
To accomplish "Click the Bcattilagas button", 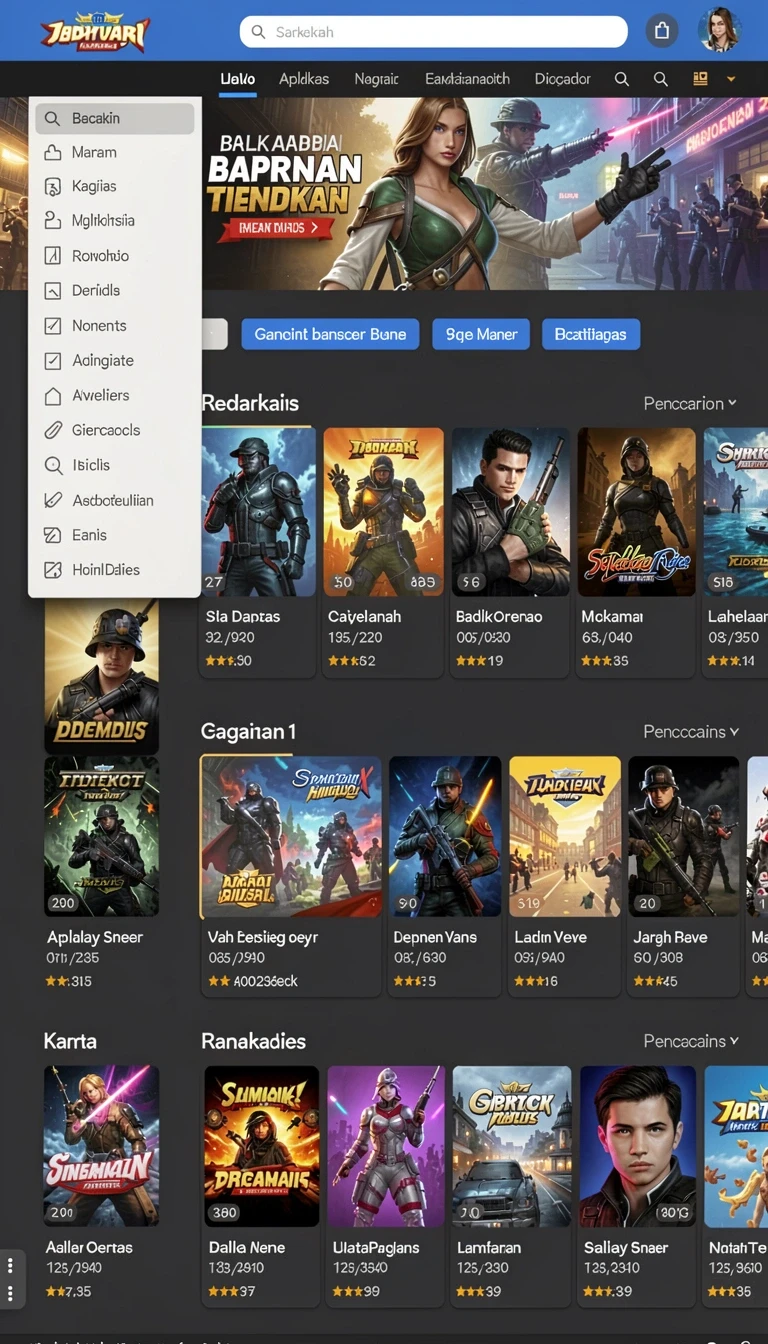I will (x=590, y=334).
